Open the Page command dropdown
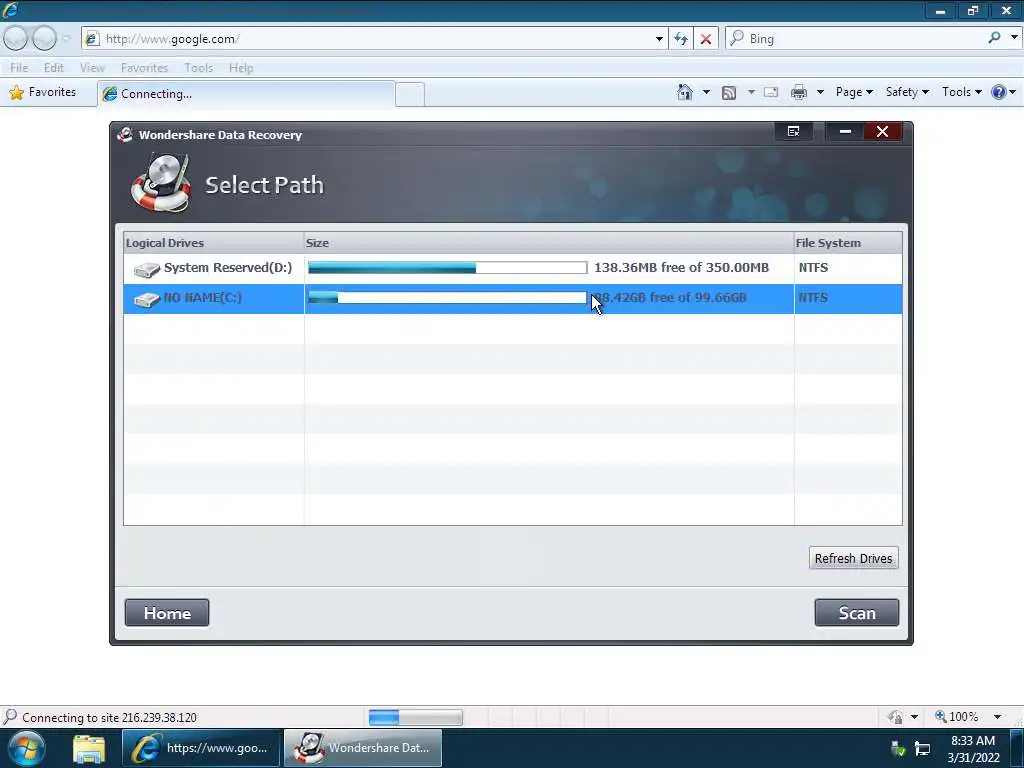Image resolution: width=1024 pixels, height=768 pixels. pyautogui.click(x=854, y=92)
